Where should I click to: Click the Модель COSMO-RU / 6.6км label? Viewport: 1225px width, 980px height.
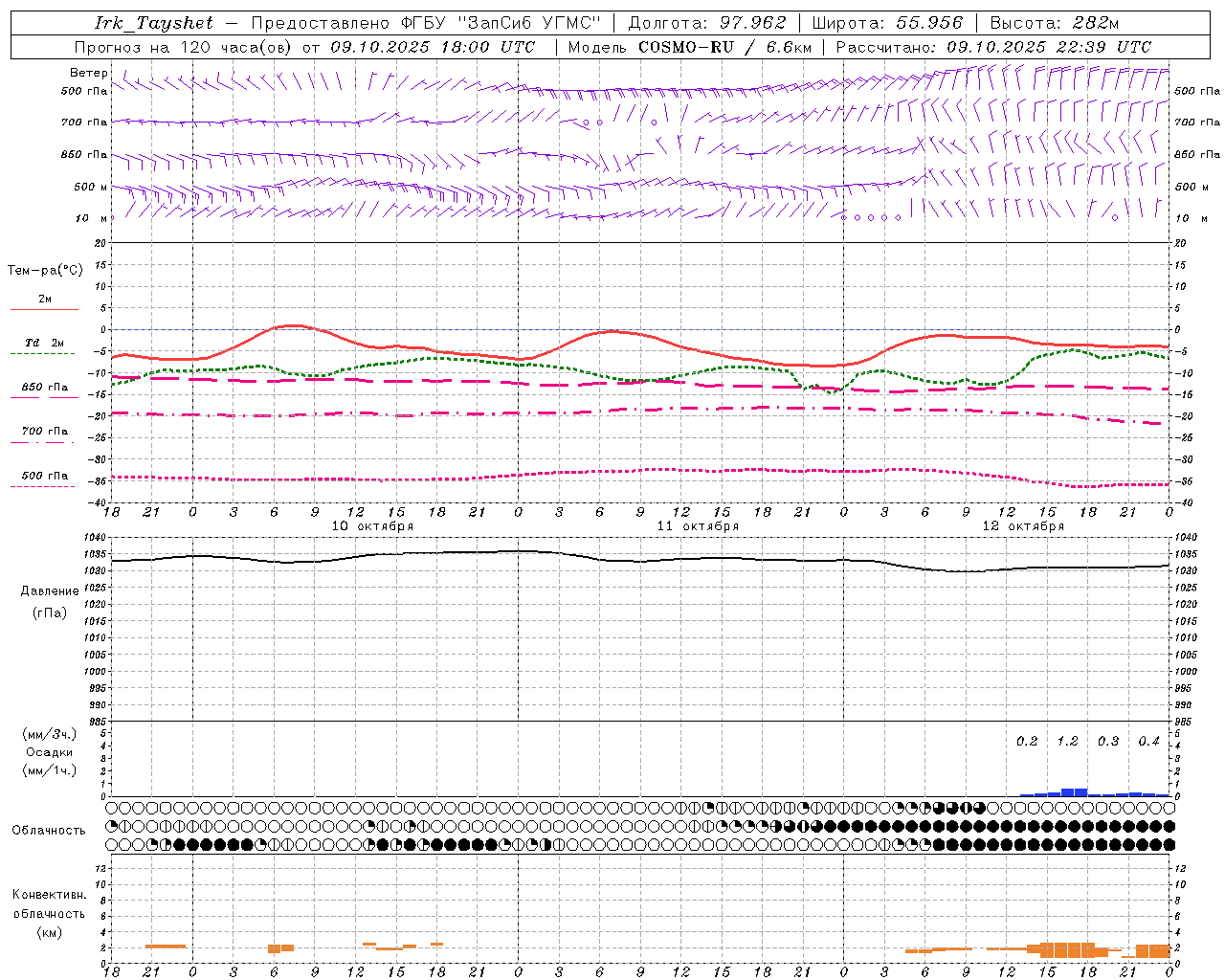point(690,47)
